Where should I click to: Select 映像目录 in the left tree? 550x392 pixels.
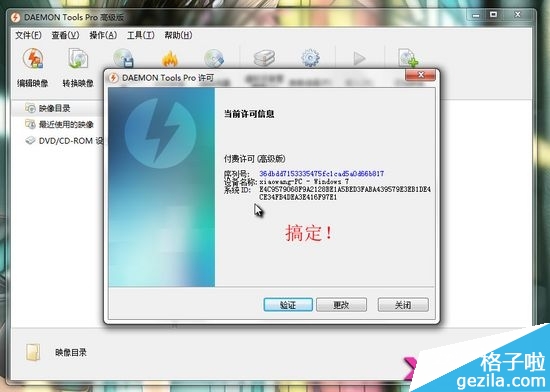point(55,108)
